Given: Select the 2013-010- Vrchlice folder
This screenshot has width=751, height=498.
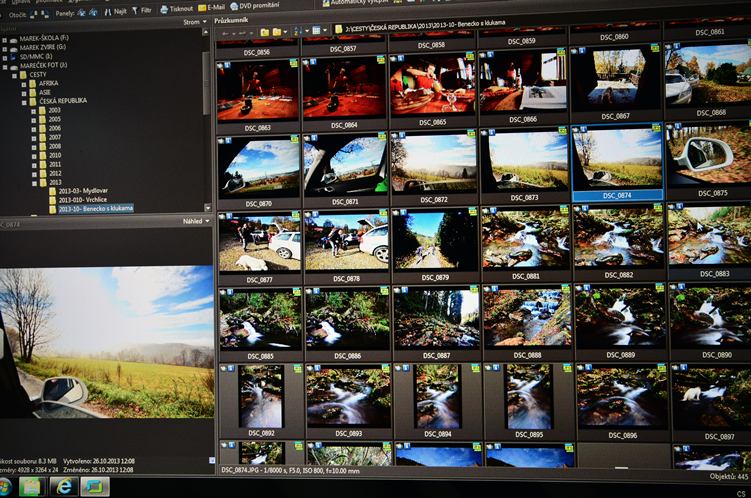Looking at the screenshot, I should click(82, 200).
